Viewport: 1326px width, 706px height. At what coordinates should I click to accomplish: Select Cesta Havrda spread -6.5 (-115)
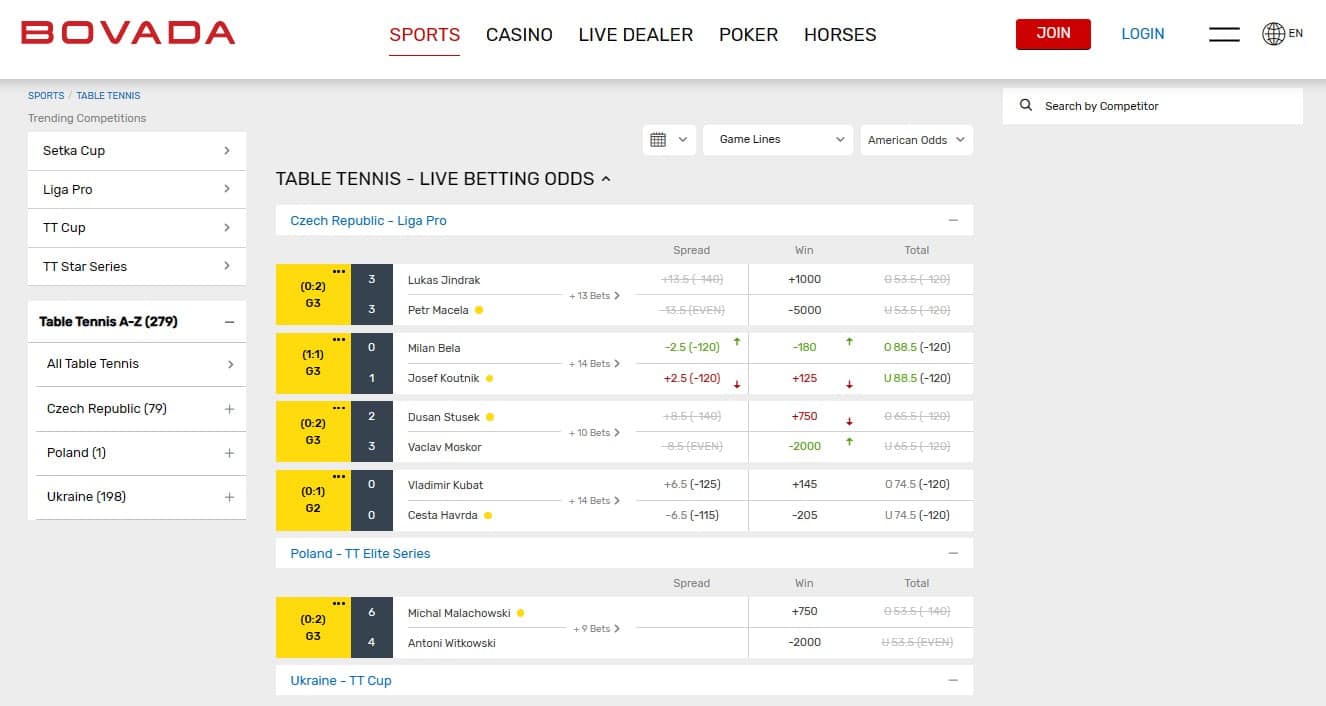[692, 516]
